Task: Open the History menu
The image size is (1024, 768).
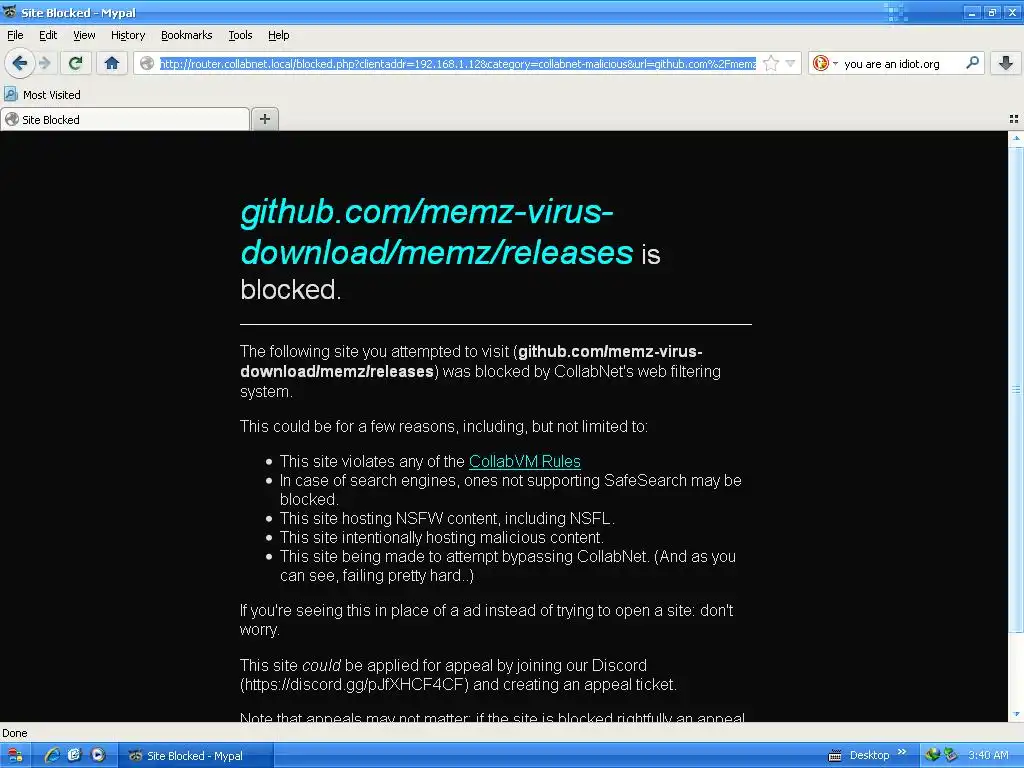Action: [127, 35]
